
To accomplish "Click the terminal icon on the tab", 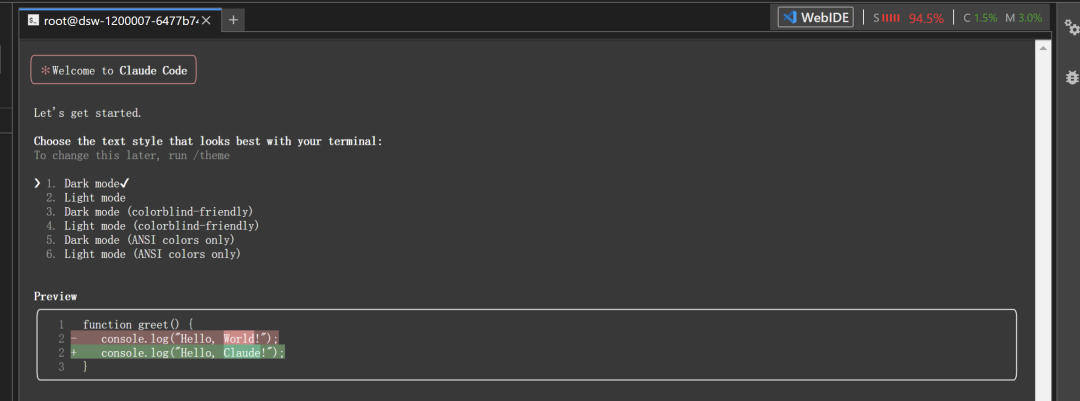I will [x=34, y=20].
